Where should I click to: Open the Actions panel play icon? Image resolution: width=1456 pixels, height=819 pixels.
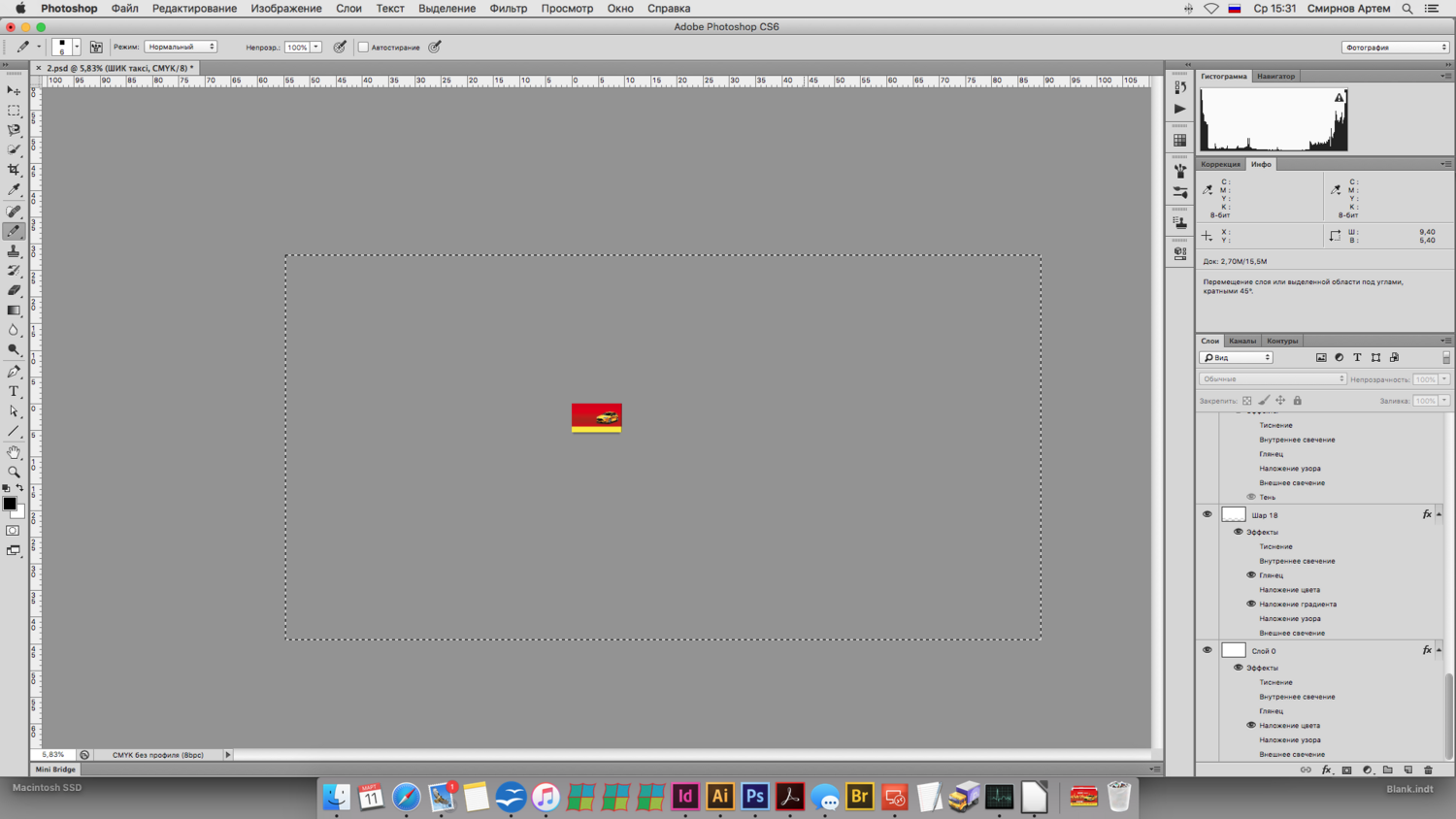1179,109
